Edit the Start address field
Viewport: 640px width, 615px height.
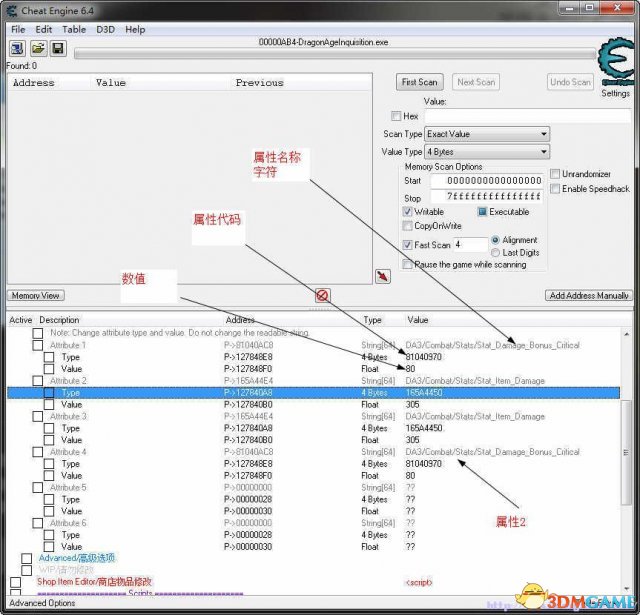coord(487,180)
